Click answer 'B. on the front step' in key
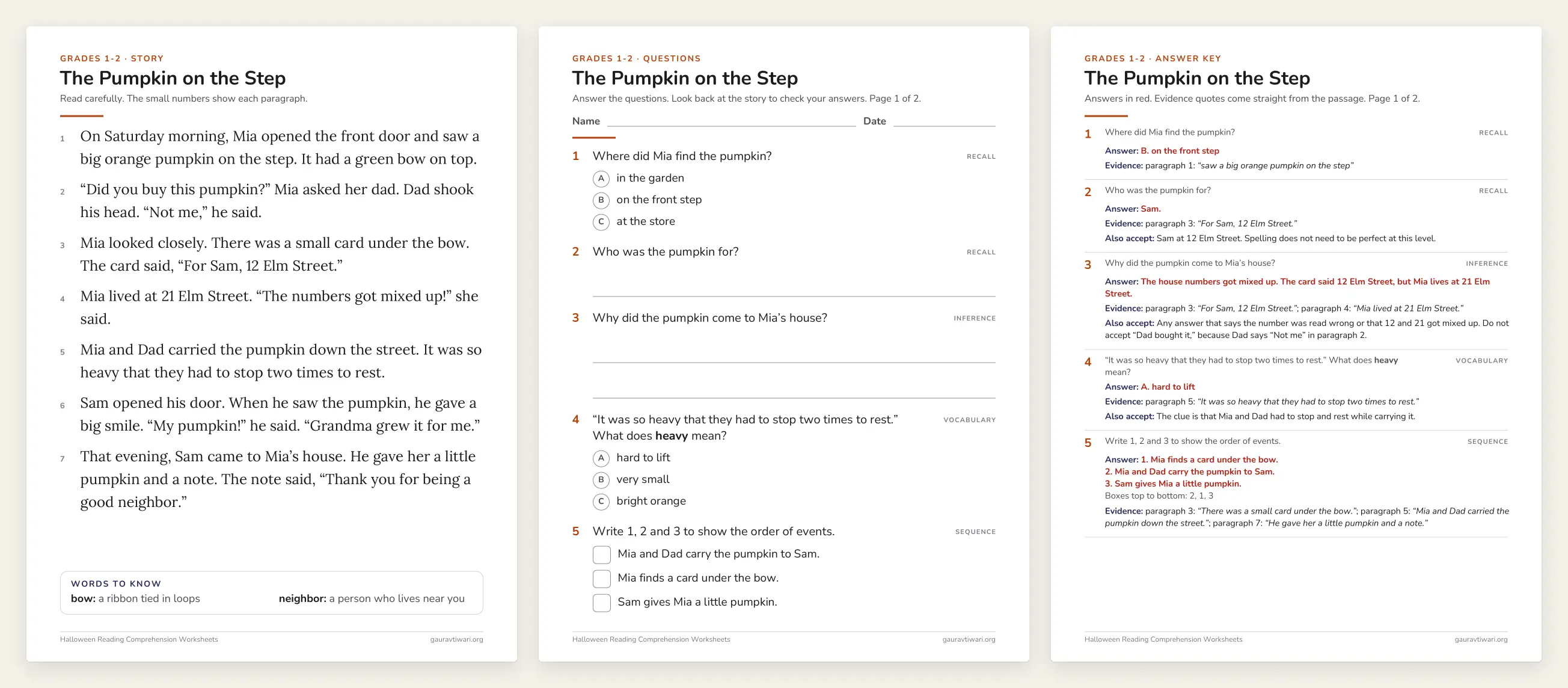 point(1180,151)
